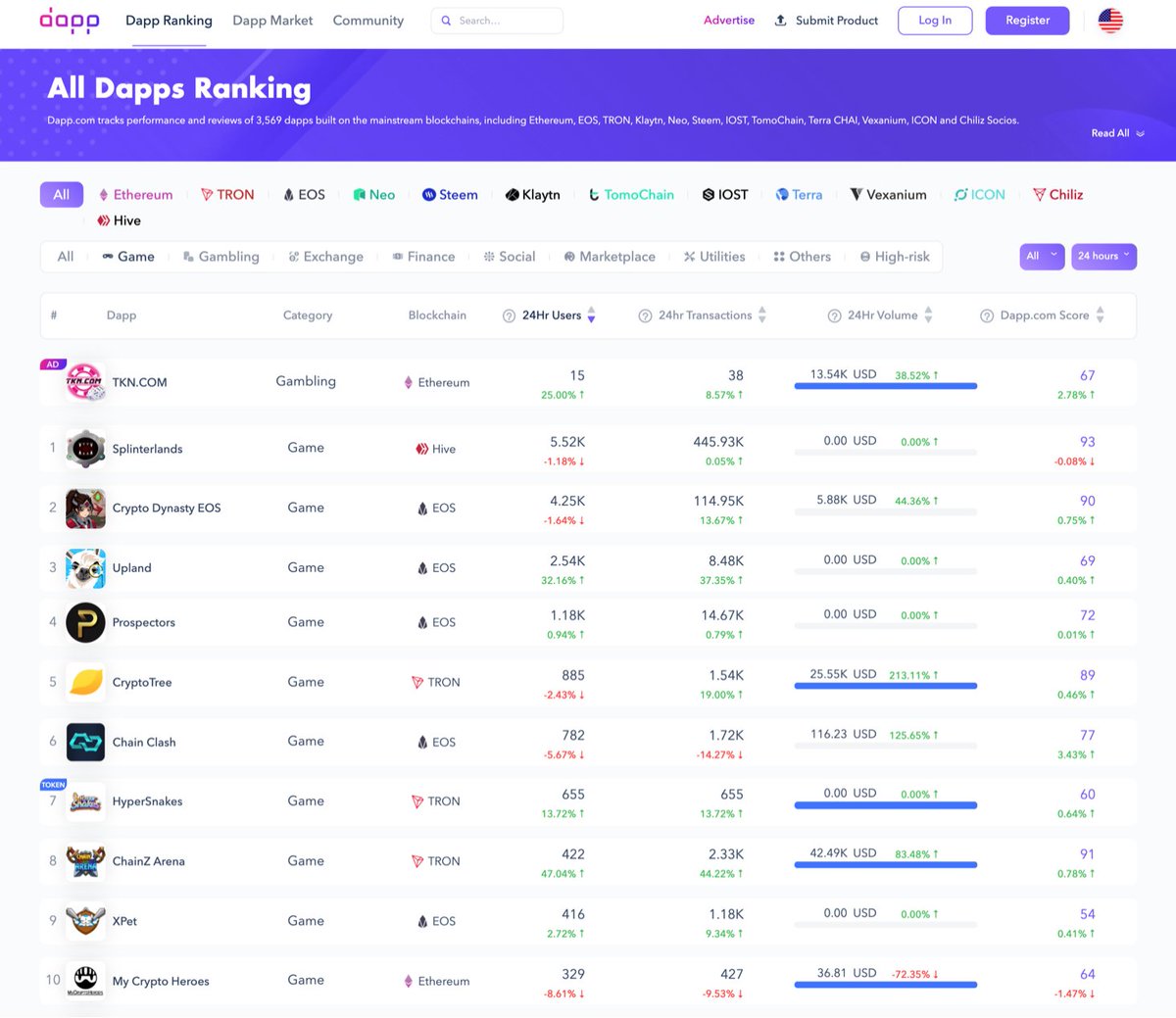Select Finance category filter

point(423,257)
